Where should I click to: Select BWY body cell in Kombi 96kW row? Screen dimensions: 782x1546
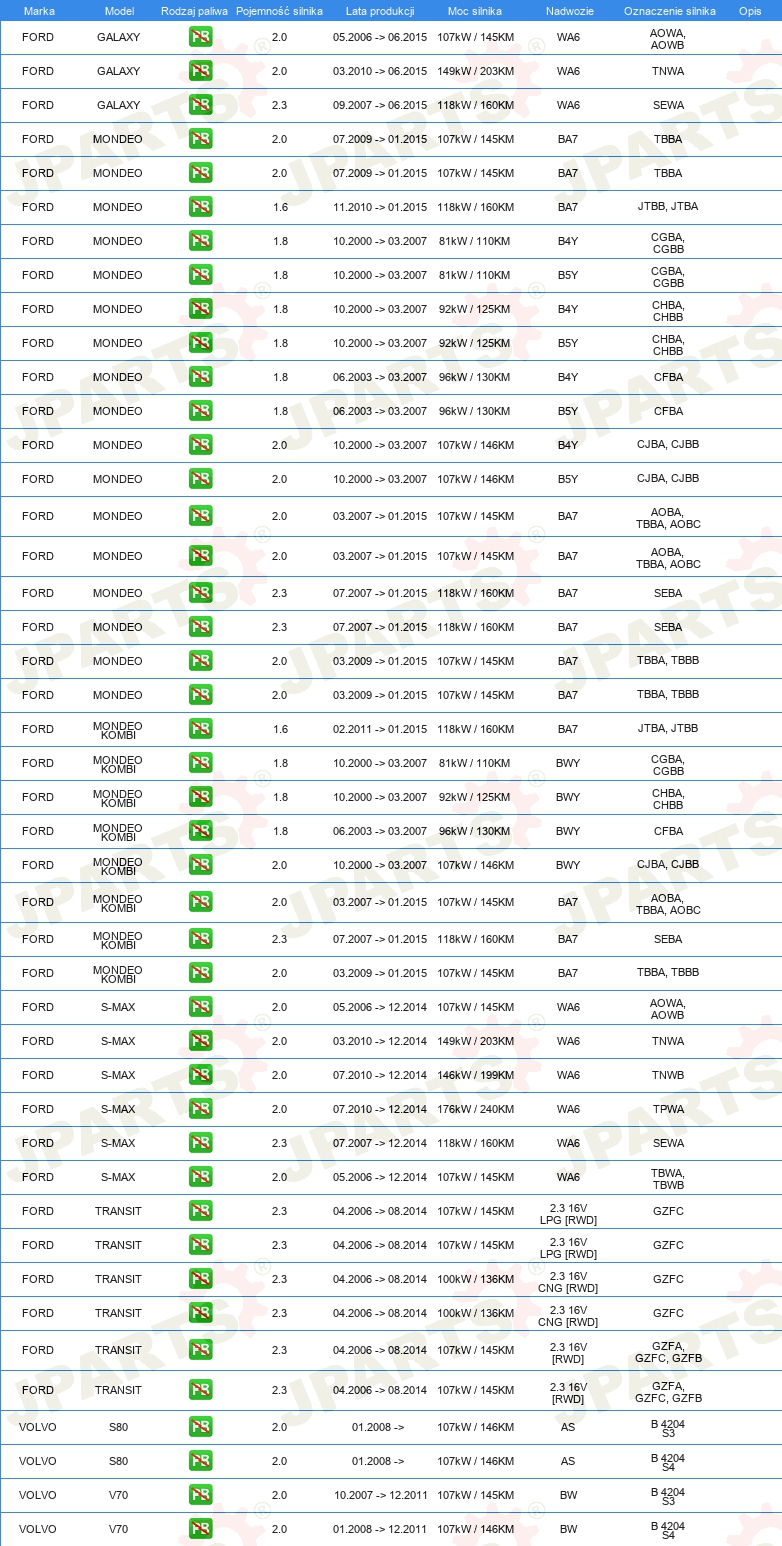(x=568, y=831)
